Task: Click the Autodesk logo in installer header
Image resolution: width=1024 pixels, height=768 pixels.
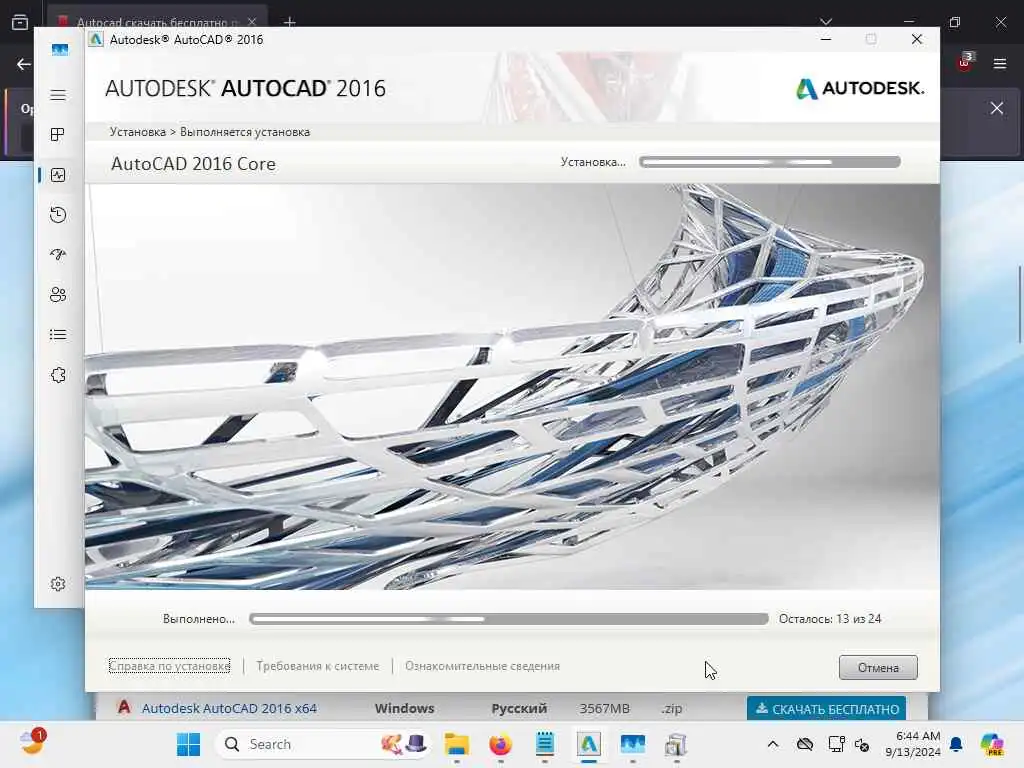Action: point(859,88)
